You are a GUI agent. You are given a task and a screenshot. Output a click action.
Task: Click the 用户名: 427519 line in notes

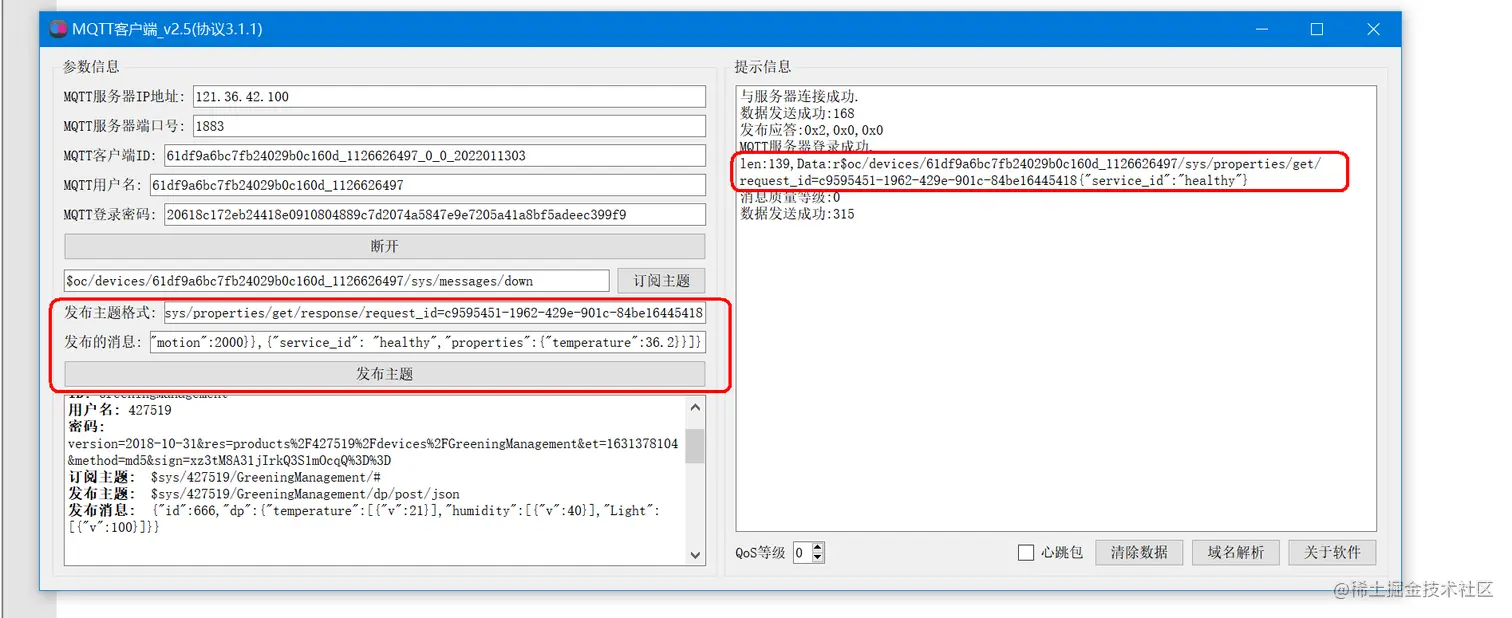click(x=120, y=410)
